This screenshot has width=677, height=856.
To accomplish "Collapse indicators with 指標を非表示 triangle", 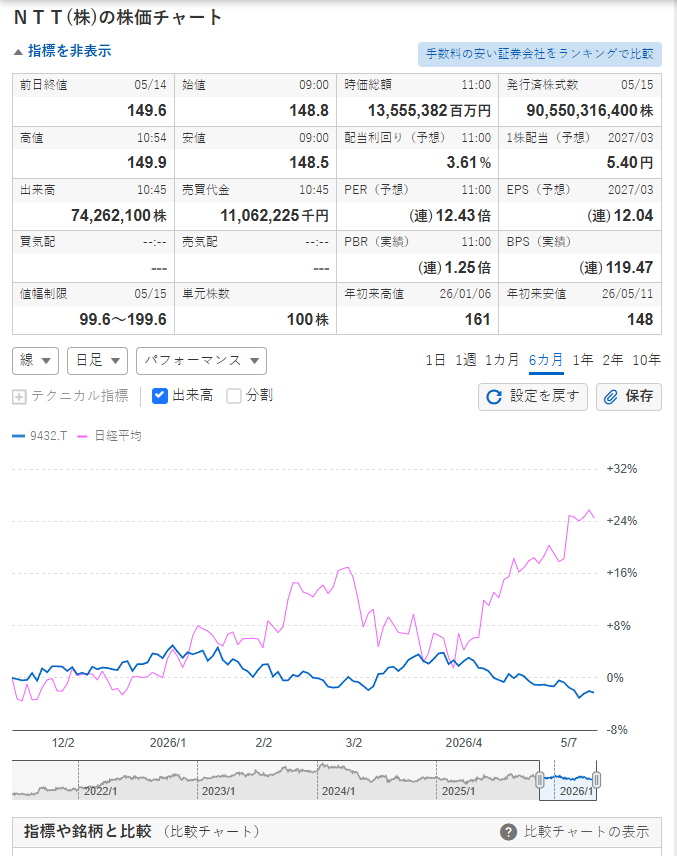I will pos(18,52).
